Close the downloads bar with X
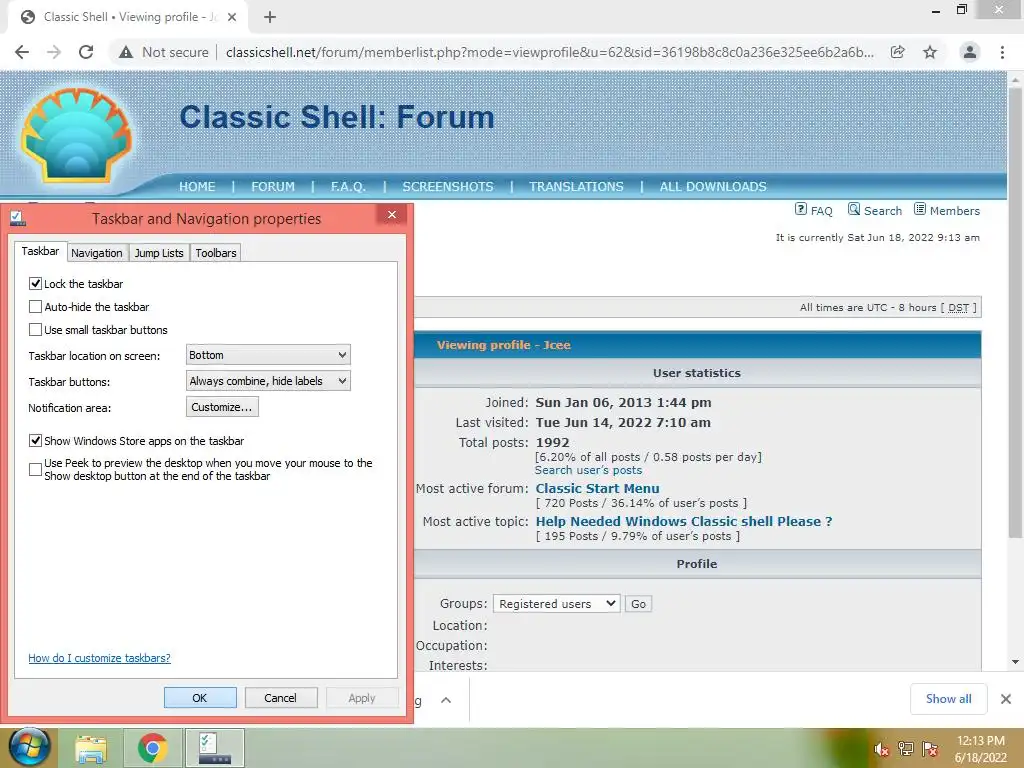The height and width of the screenshot is (768, 1024). point(1006,699)
